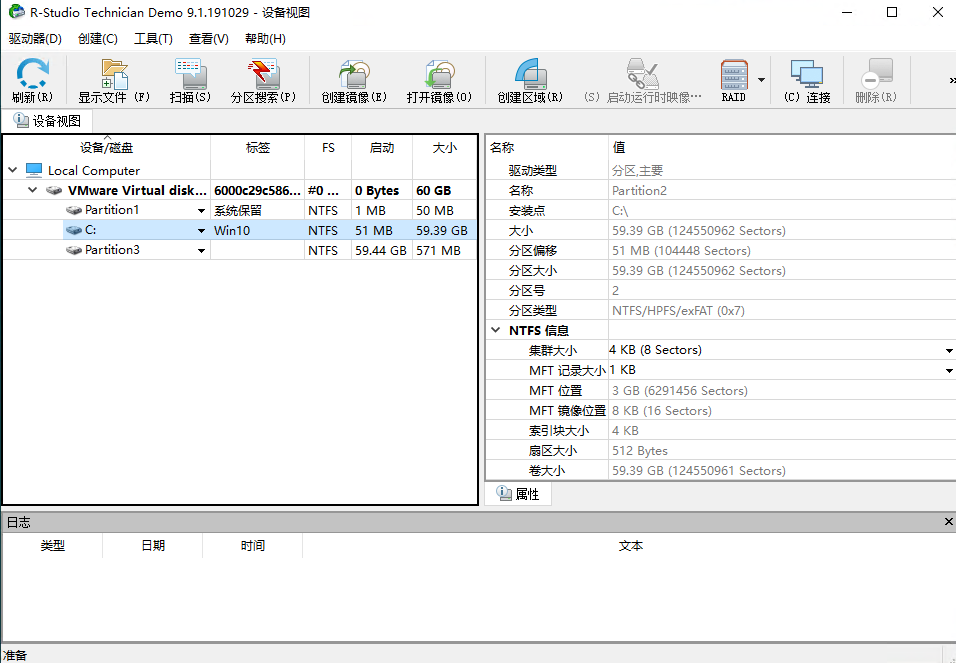Click the RAID toolbar icon
The image size is (956, 663).
733,81
